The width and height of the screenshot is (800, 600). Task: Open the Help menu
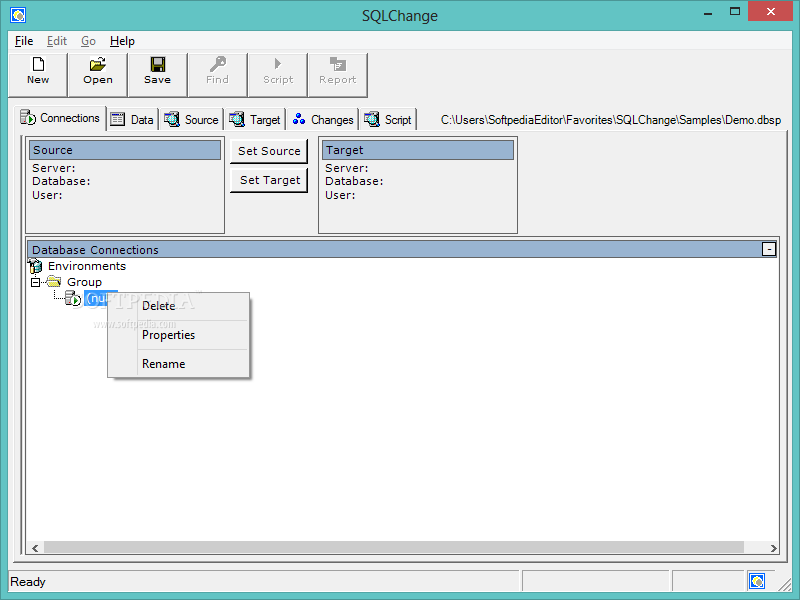coord(122,41)
